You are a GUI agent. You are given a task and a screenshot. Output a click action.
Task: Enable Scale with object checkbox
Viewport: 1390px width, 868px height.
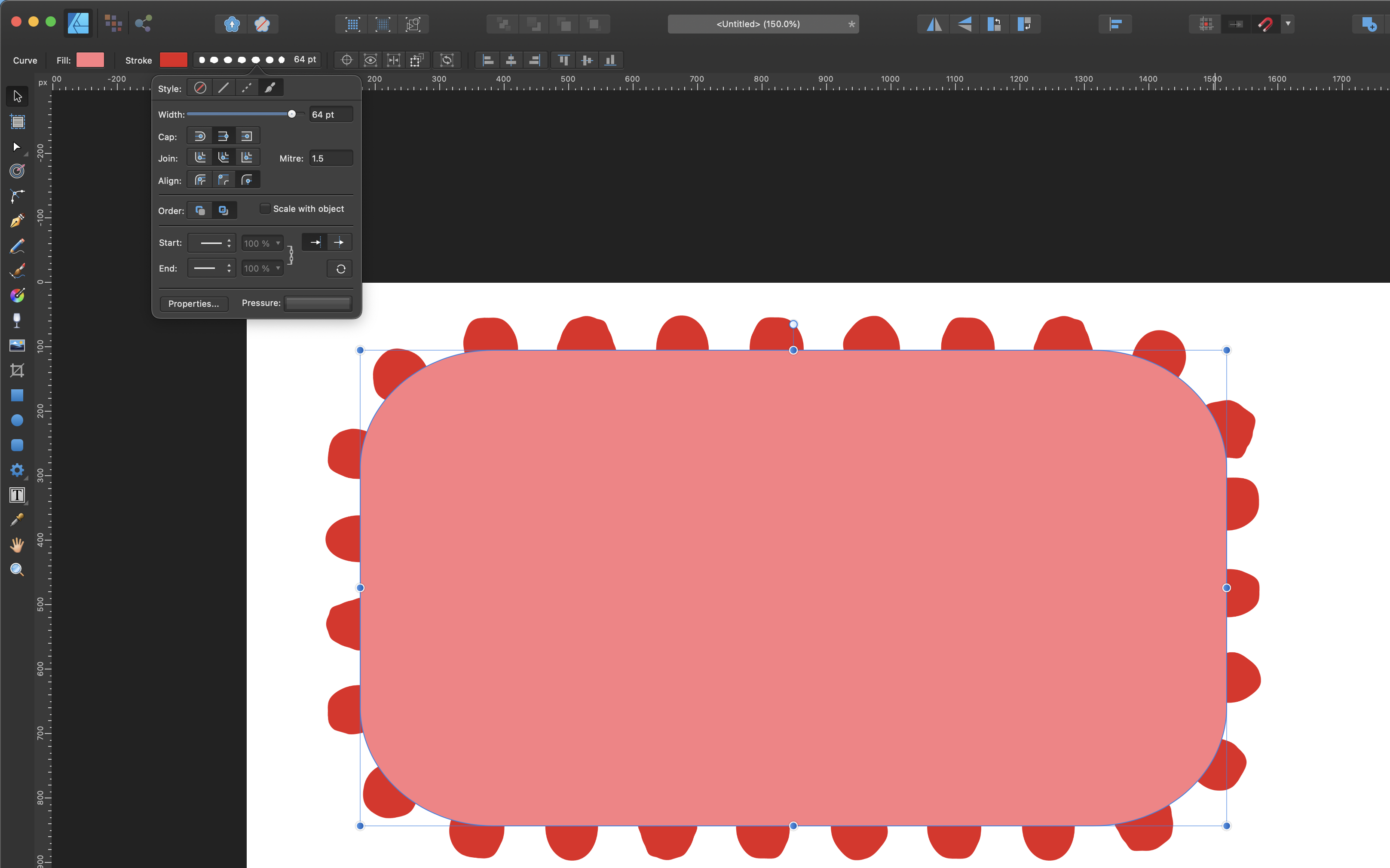[x=265, y=208]
